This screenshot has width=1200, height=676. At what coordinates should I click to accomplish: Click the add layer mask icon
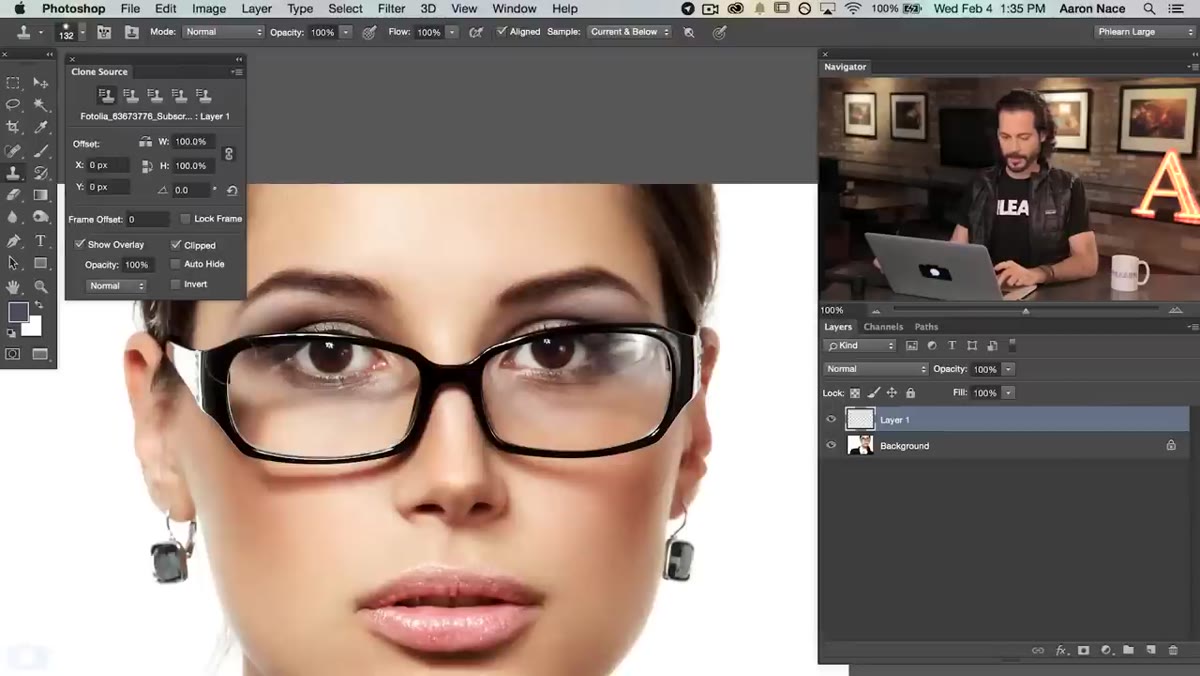click(1083, 650)
